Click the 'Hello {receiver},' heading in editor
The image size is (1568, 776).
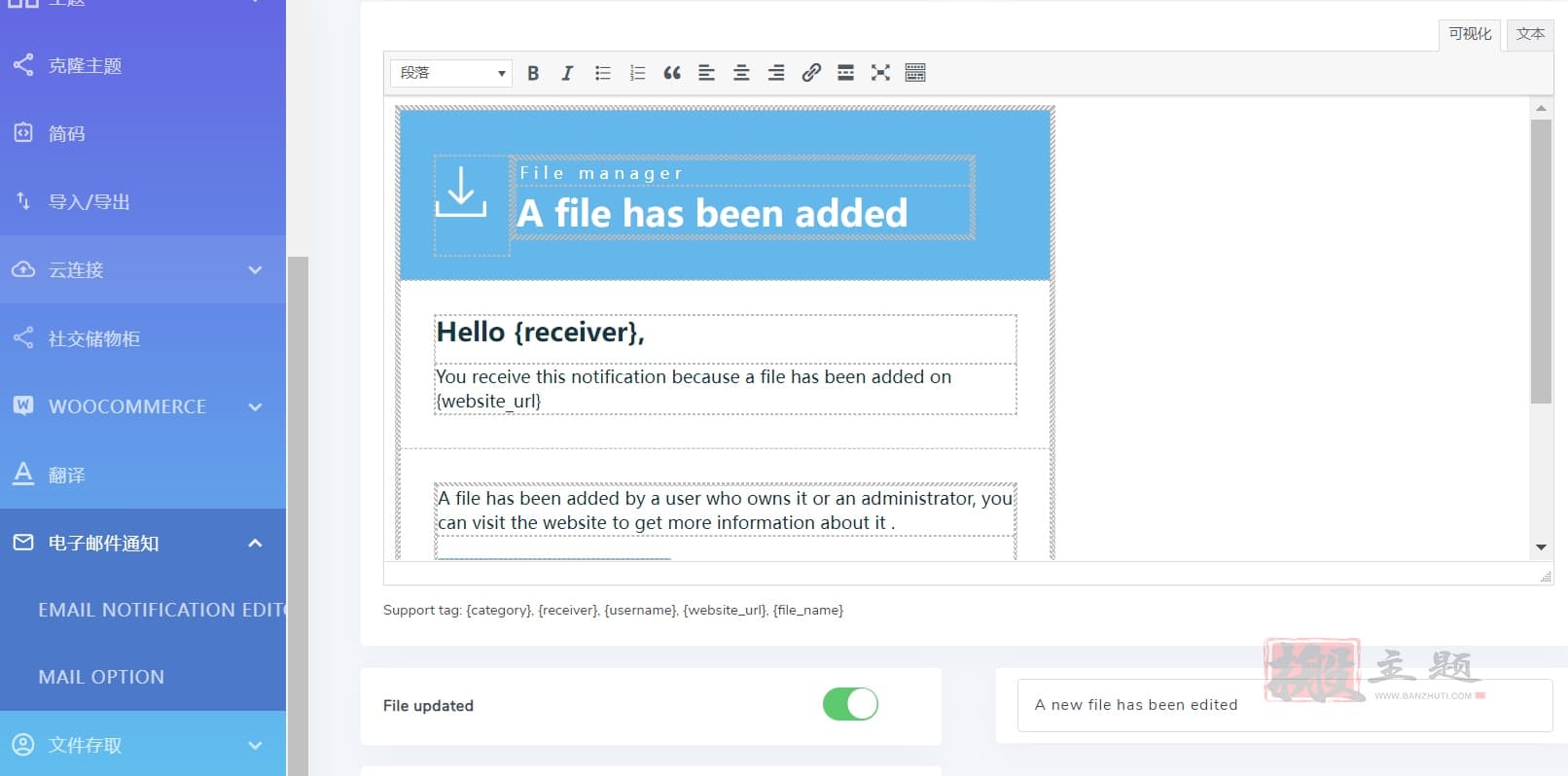coord(540,333)
